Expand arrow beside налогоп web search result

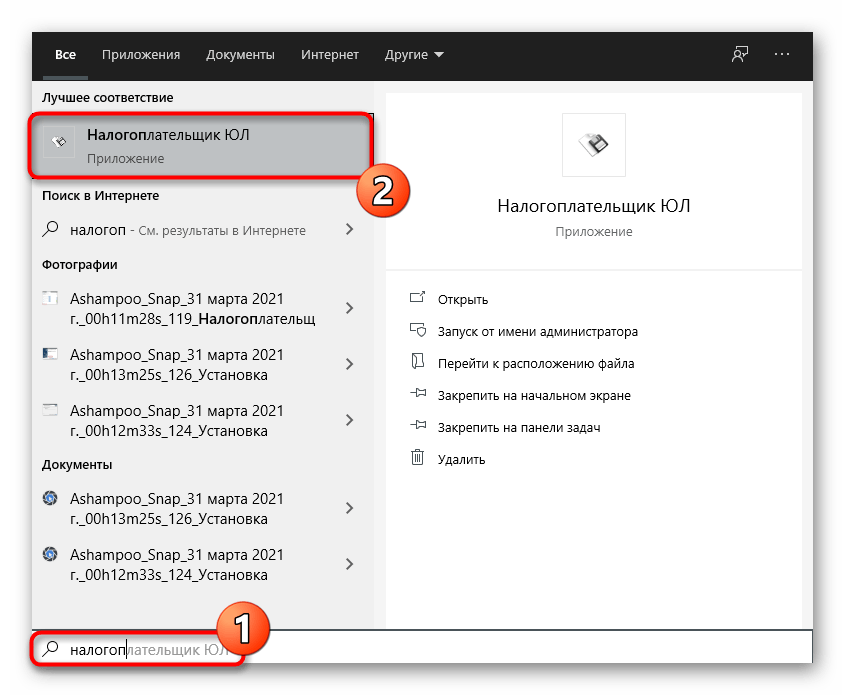click(349, 229)
